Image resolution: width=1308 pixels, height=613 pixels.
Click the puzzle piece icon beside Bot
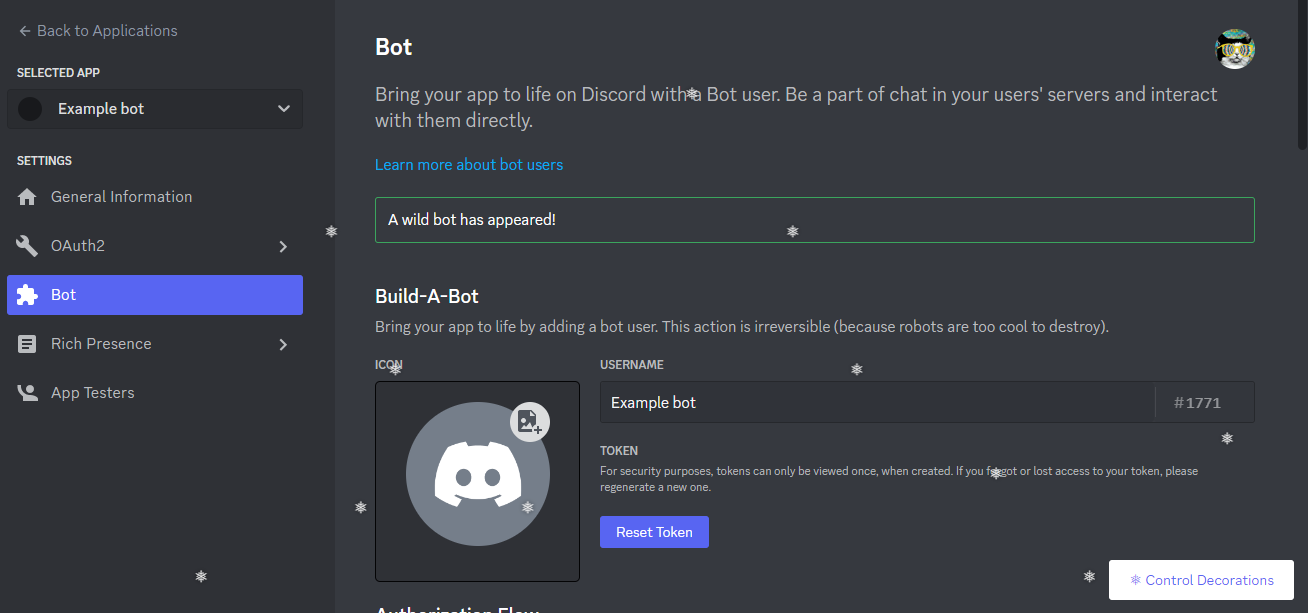(x=28, y=295)
